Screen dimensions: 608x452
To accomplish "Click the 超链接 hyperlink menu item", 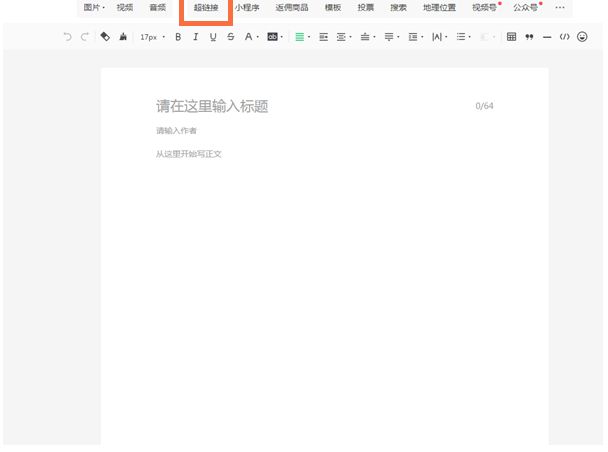I will point(205,7).
